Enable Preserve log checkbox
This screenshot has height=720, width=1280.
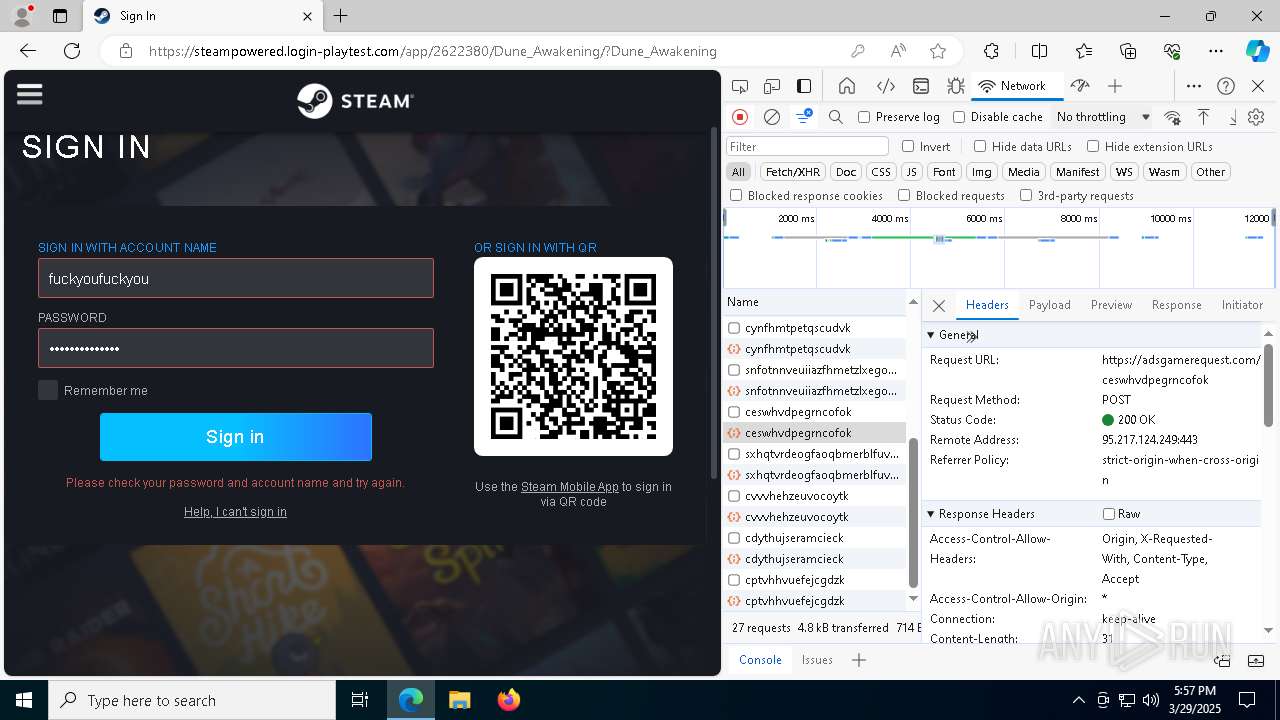click(865, 117)
